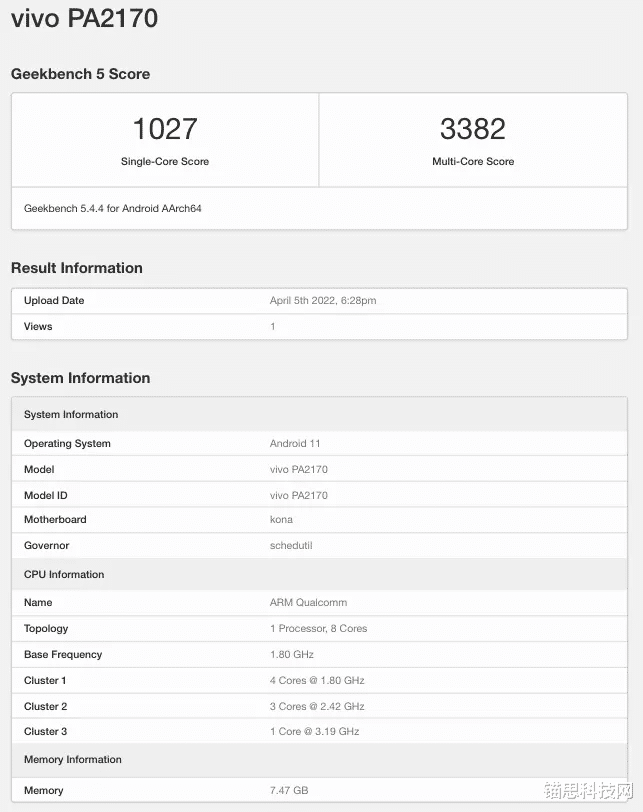Select the kona motherboard value
The height and width of the screenshot is (812, 643).
pyautogui.click(x=281, y=519)
